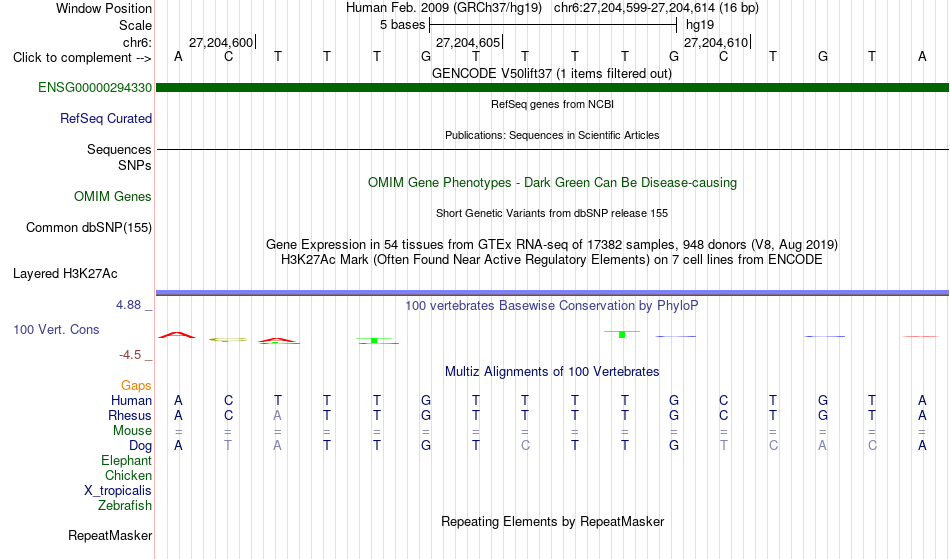Click Rhesus row's first base A
Viewport: 950px width, 559px height.
point(178,415)
